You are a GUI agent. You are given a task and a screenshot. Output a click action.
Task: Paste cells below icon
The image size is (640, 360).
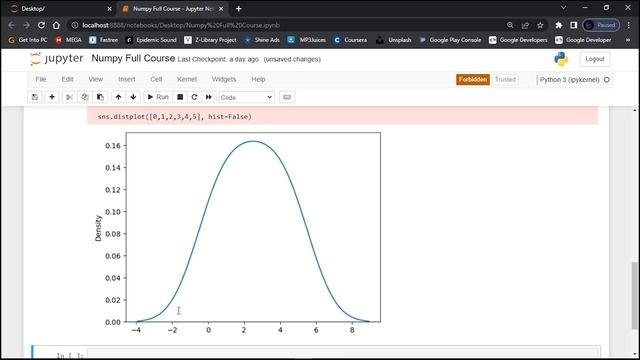coord(100,97)
